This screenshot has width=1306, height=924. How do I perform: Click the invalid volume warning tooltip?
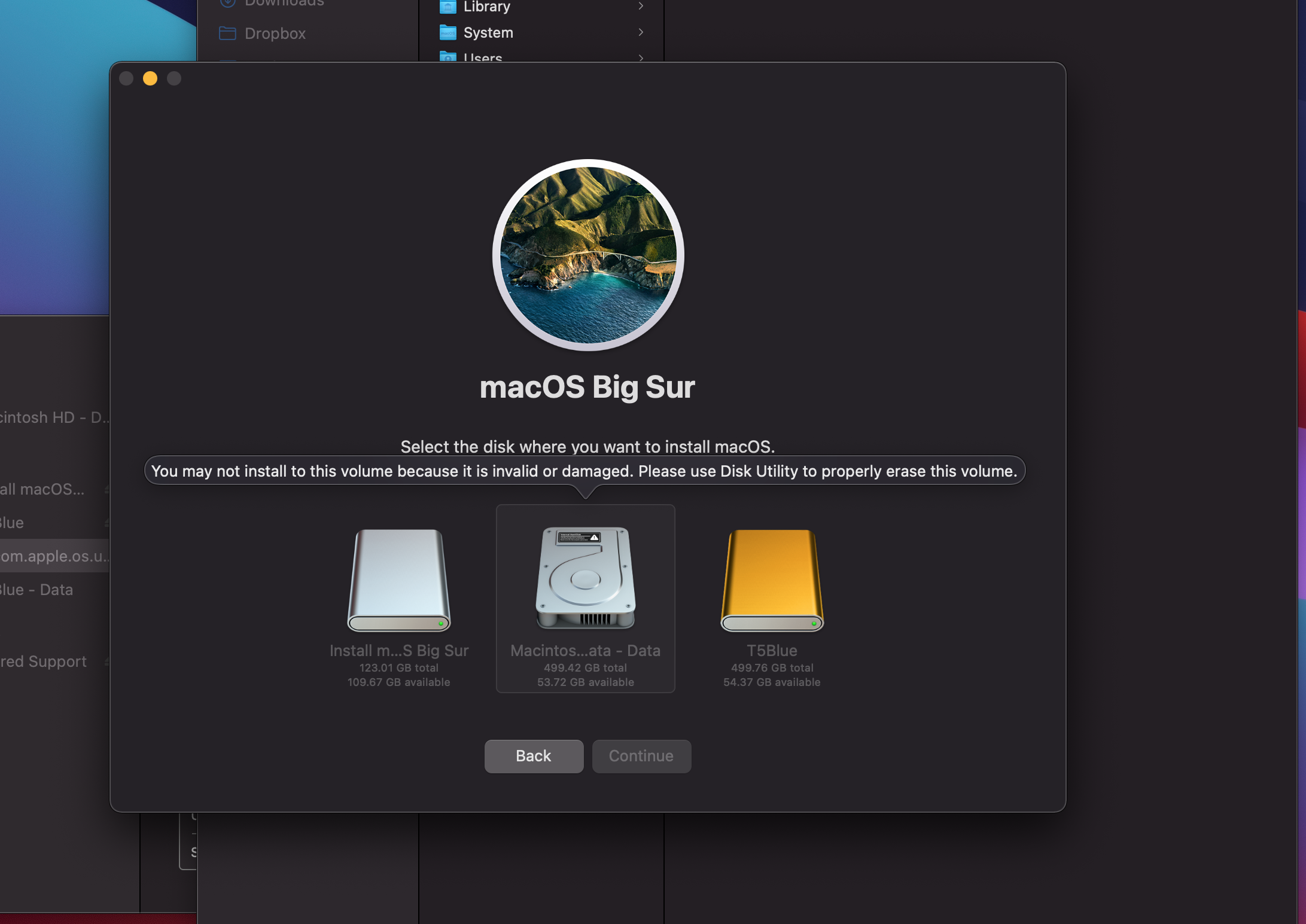coord(584,471)
